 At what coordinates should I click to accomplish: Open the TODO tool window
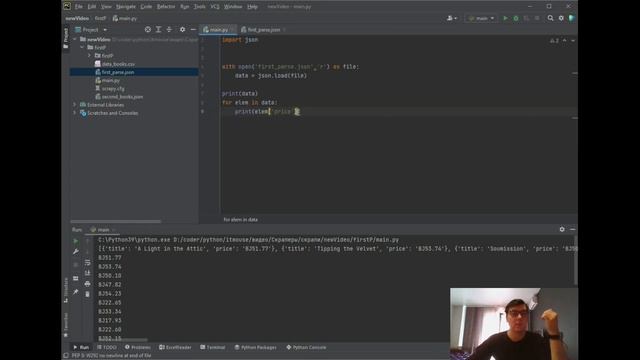pyautogui.click(x=107, y=347)
